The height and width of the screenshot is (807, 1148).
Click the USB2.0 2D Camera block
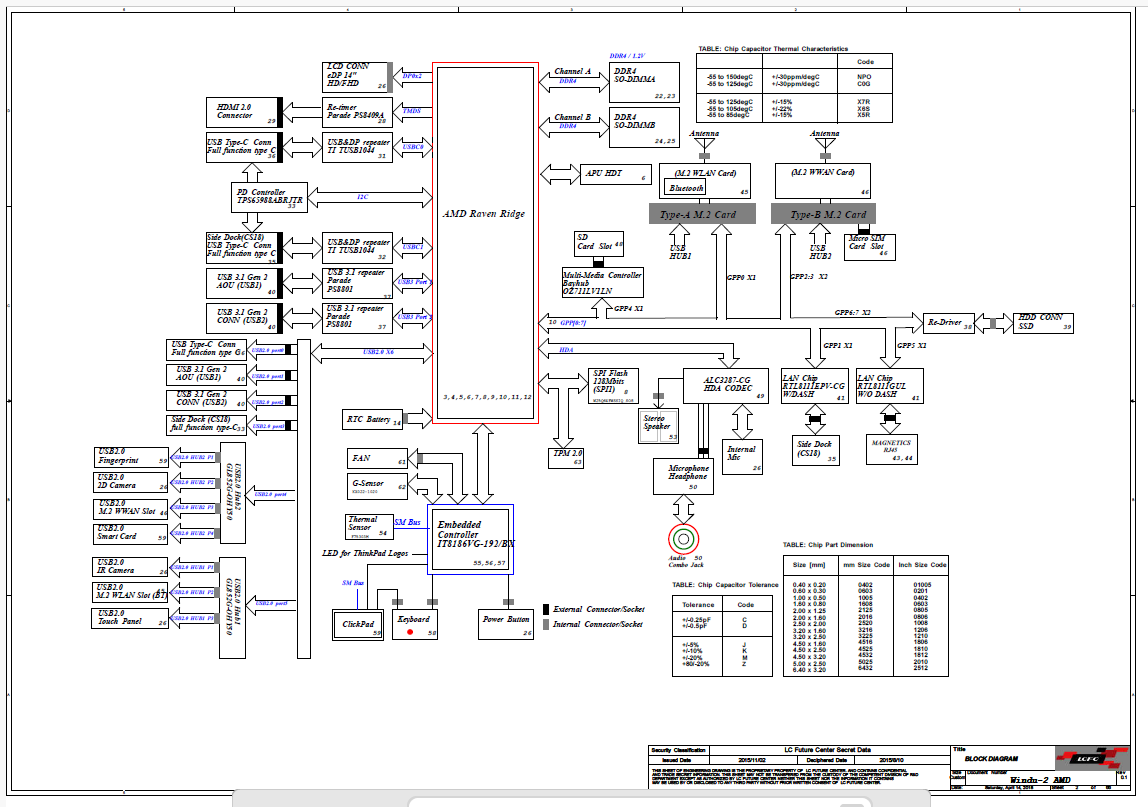point(132,482)
